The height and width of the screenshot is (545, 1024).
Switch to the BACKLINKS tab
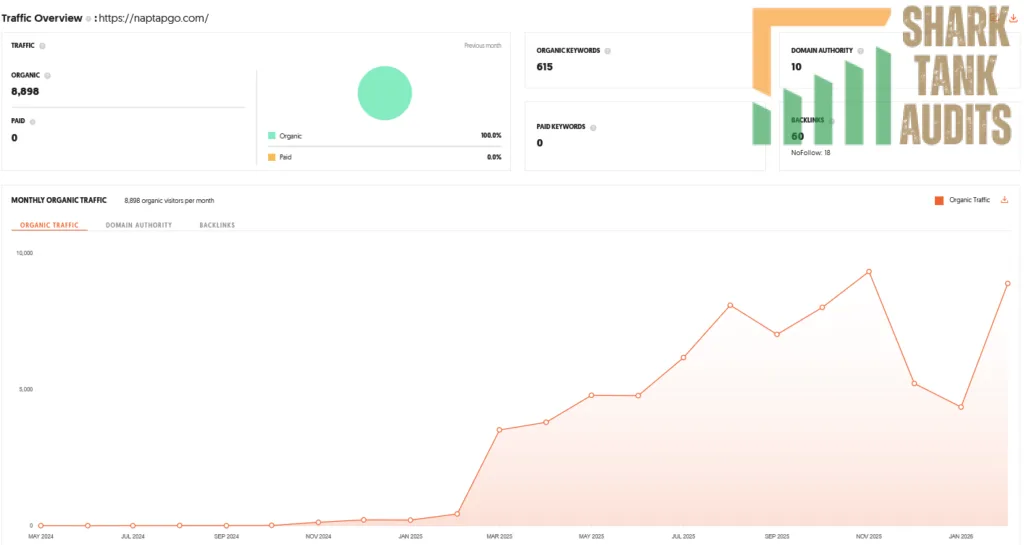217,225
